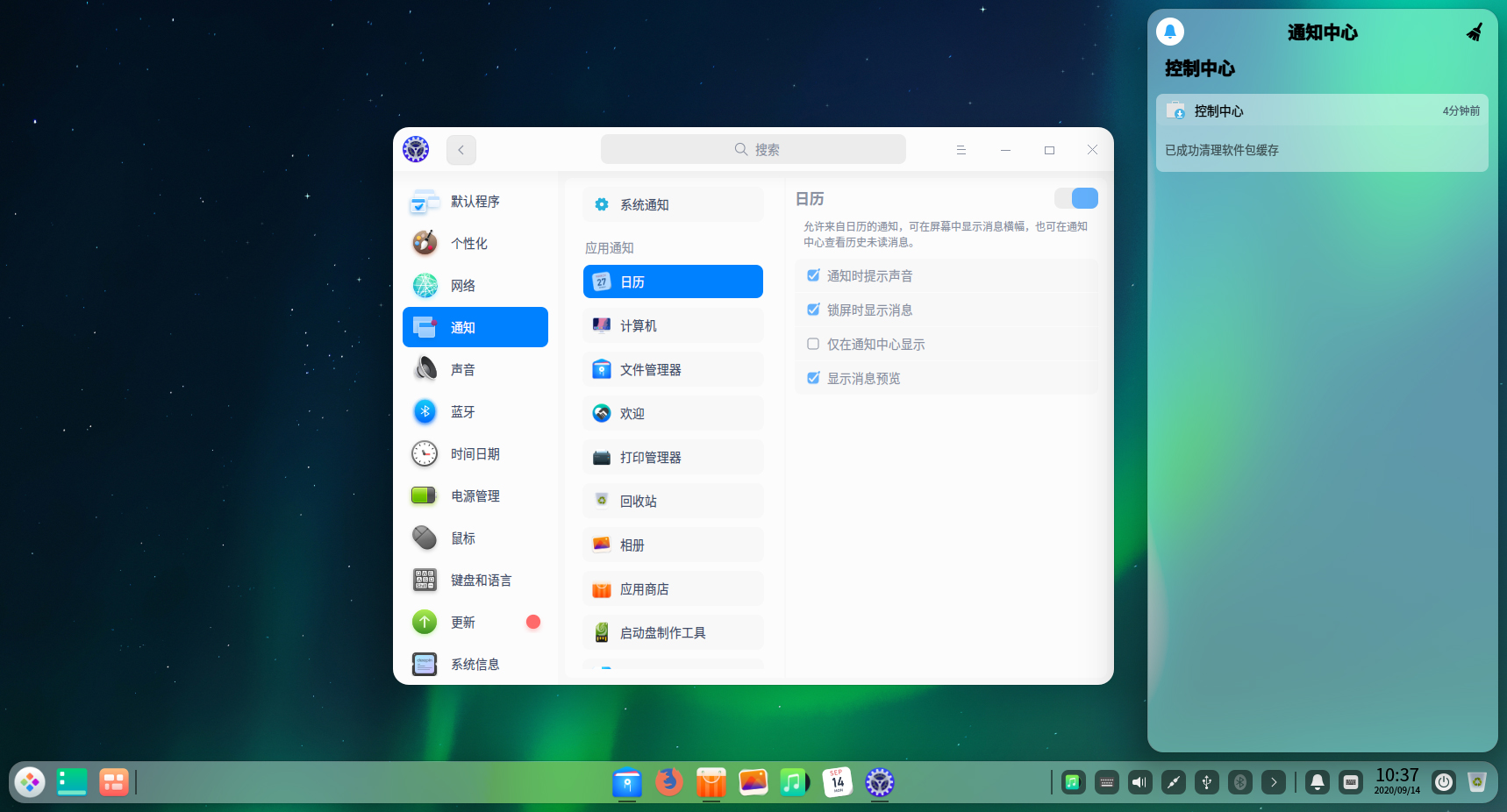
Task: Uncheck 锁屏时显示消息 option
Action: (x=812, y=309)
